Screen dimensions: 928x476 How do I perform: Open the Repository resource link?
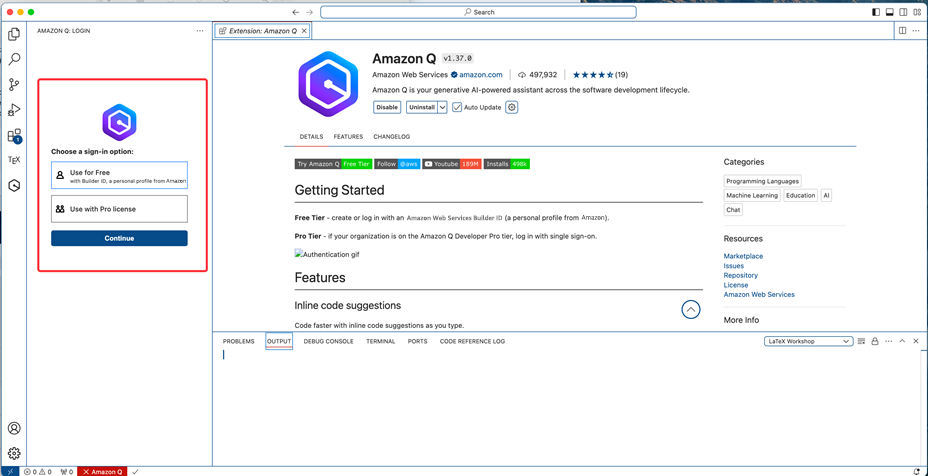tap(740, 275)
